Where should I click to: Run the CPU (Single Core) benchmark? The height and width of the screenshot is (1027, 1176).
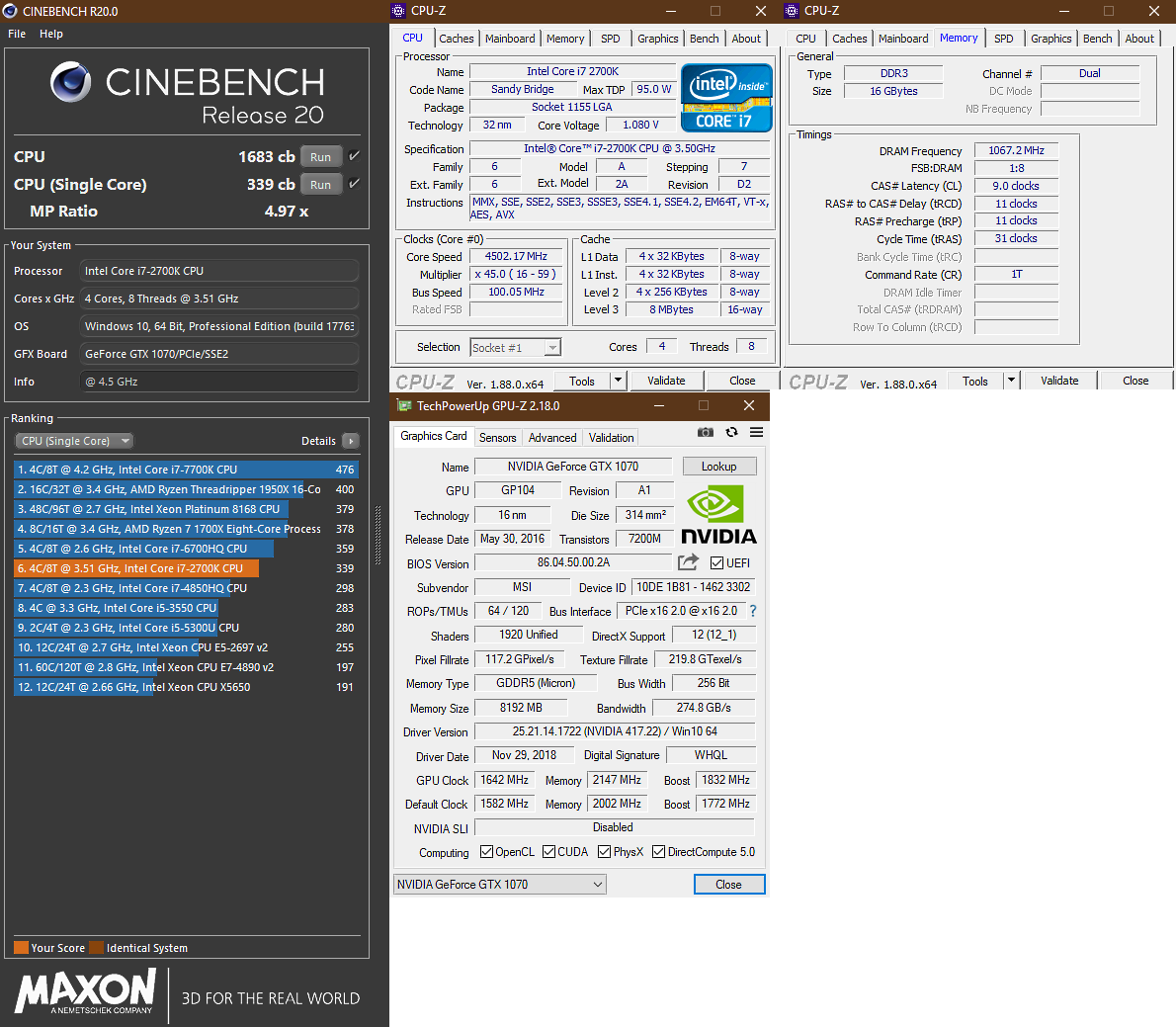point(321,185)
